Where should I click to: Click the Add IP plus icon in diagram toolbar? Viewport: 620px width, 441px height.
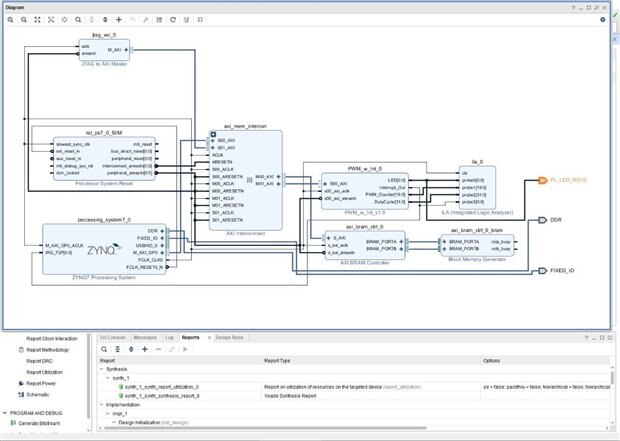click(x=119, y=19)
